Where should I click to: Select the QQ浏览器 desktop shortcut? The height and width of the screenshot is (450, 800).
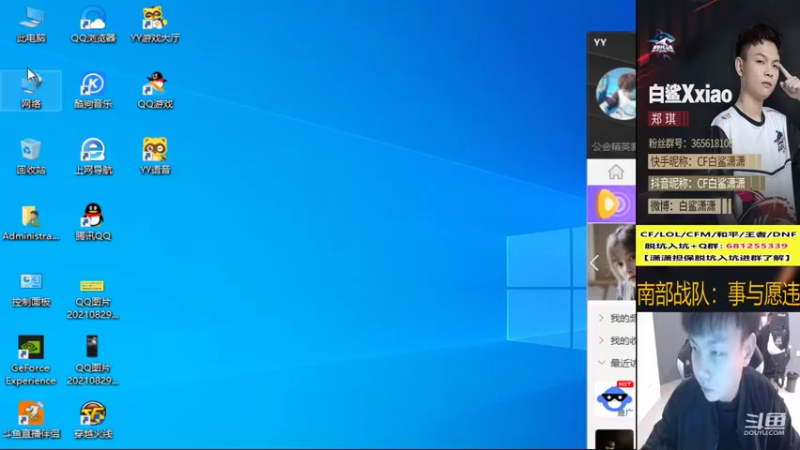pos(93,24)
